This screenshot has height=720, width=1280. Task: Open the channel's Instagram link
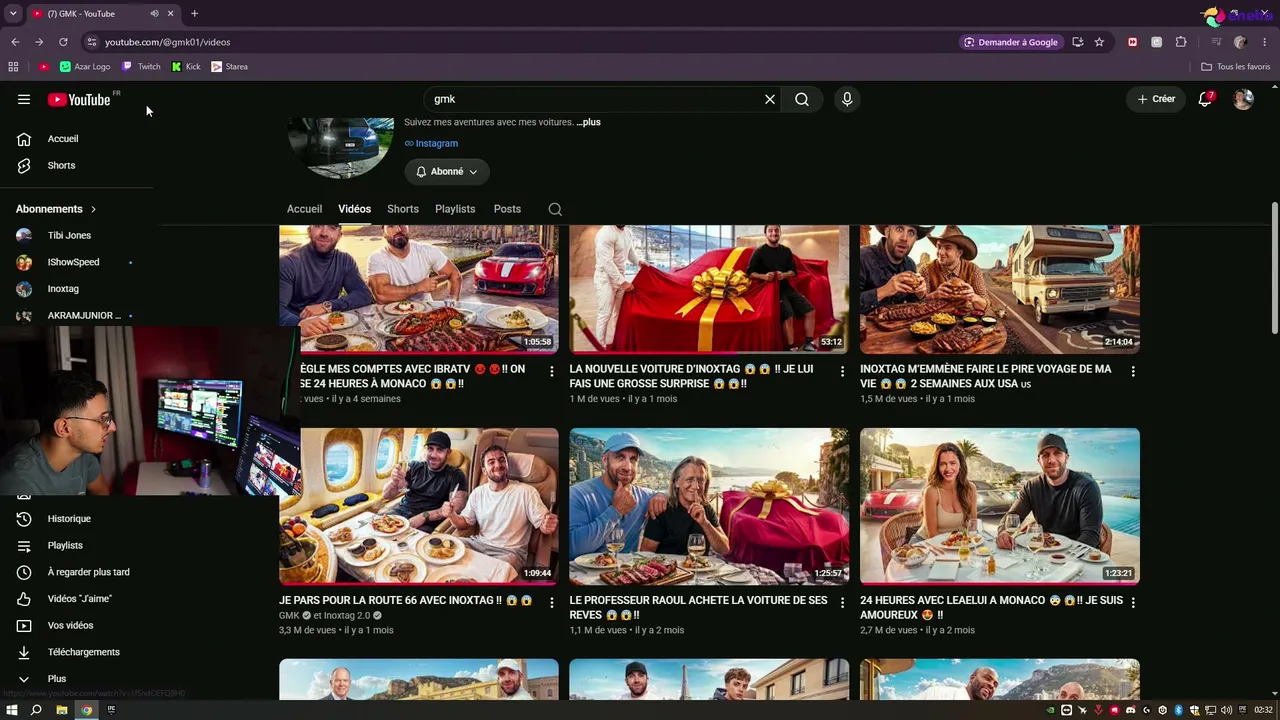431,143
